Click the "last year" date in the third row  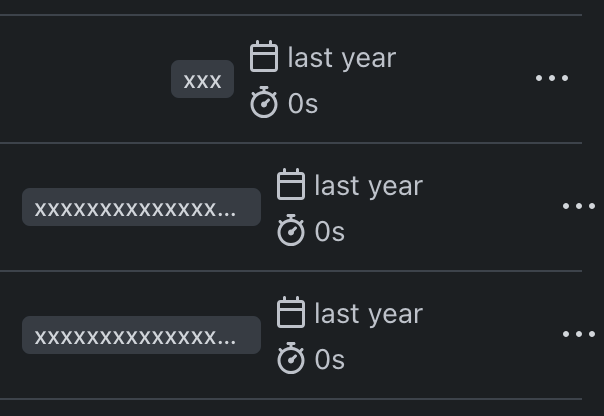click(x=368, y=314)
